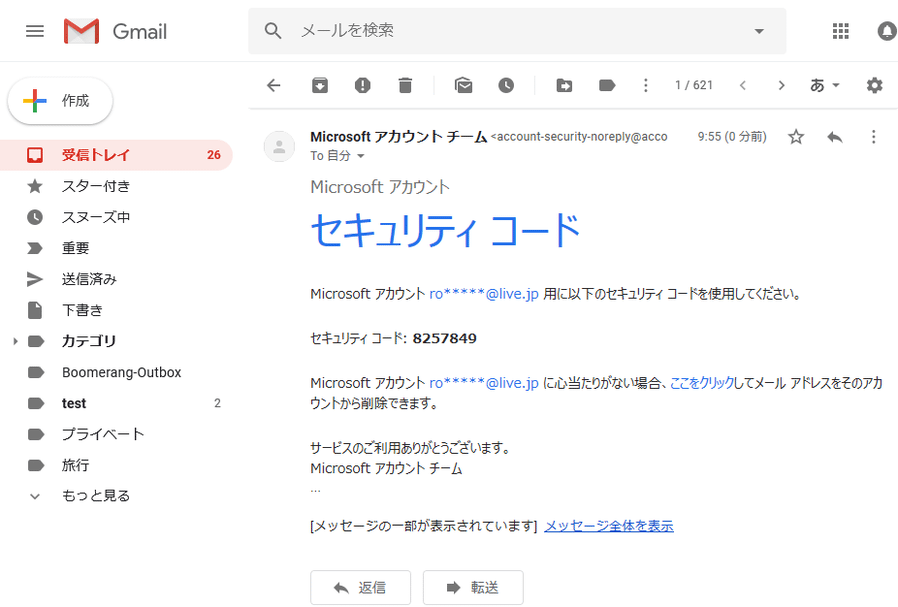Click the セキュリティ コード heading
Screen dimensions: 898x607
pyautogui.click(x=446, y=230)
